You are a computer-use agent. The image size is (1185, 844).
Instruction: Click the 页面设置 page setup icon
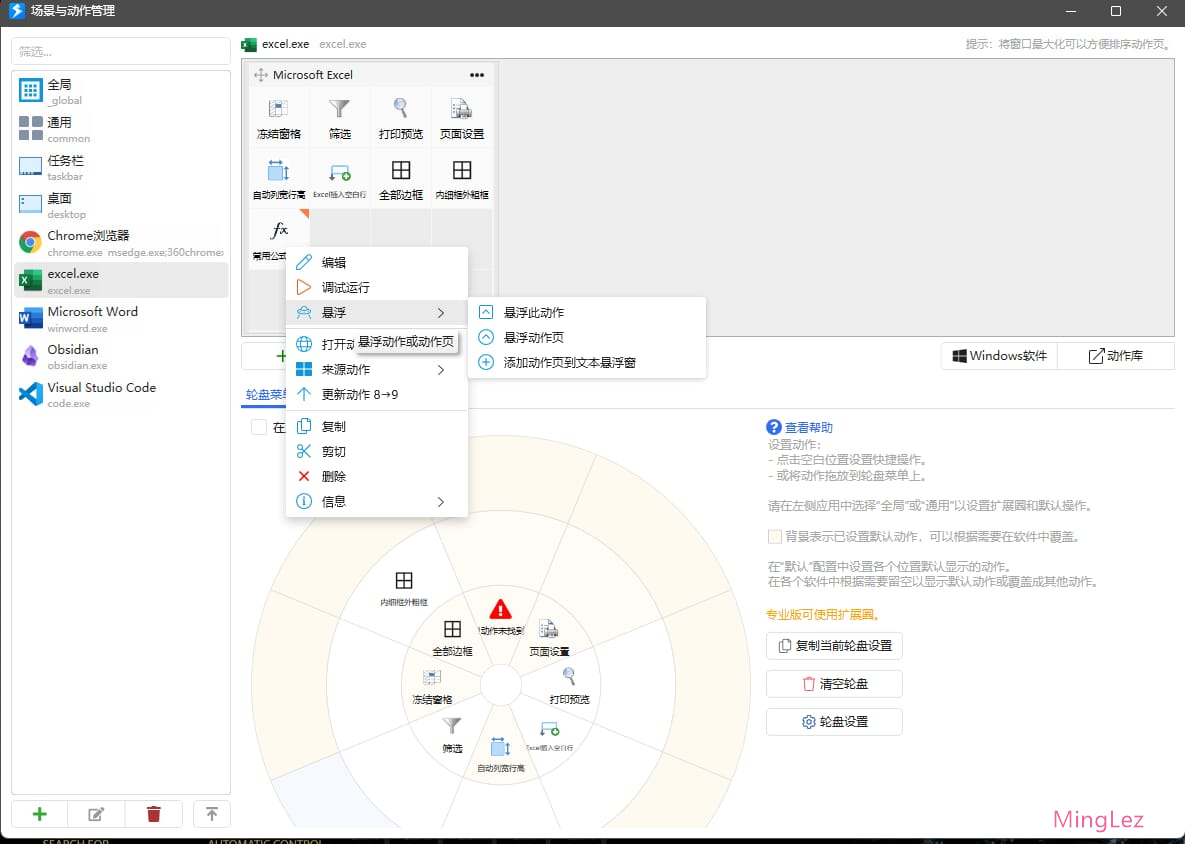coord(461,115)
